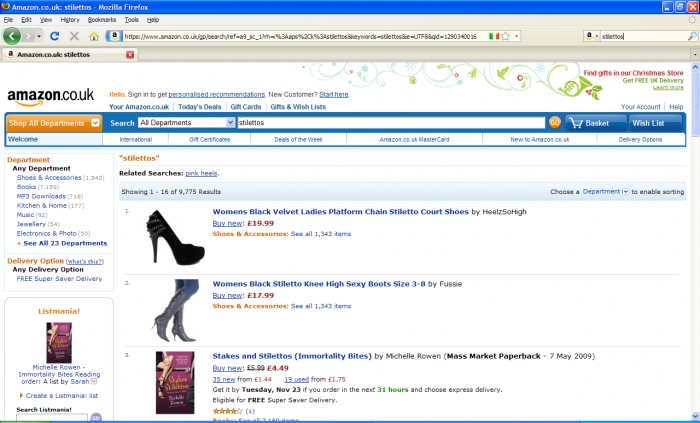Click the Start here link
700x423 pixels.
coord(333,95)
